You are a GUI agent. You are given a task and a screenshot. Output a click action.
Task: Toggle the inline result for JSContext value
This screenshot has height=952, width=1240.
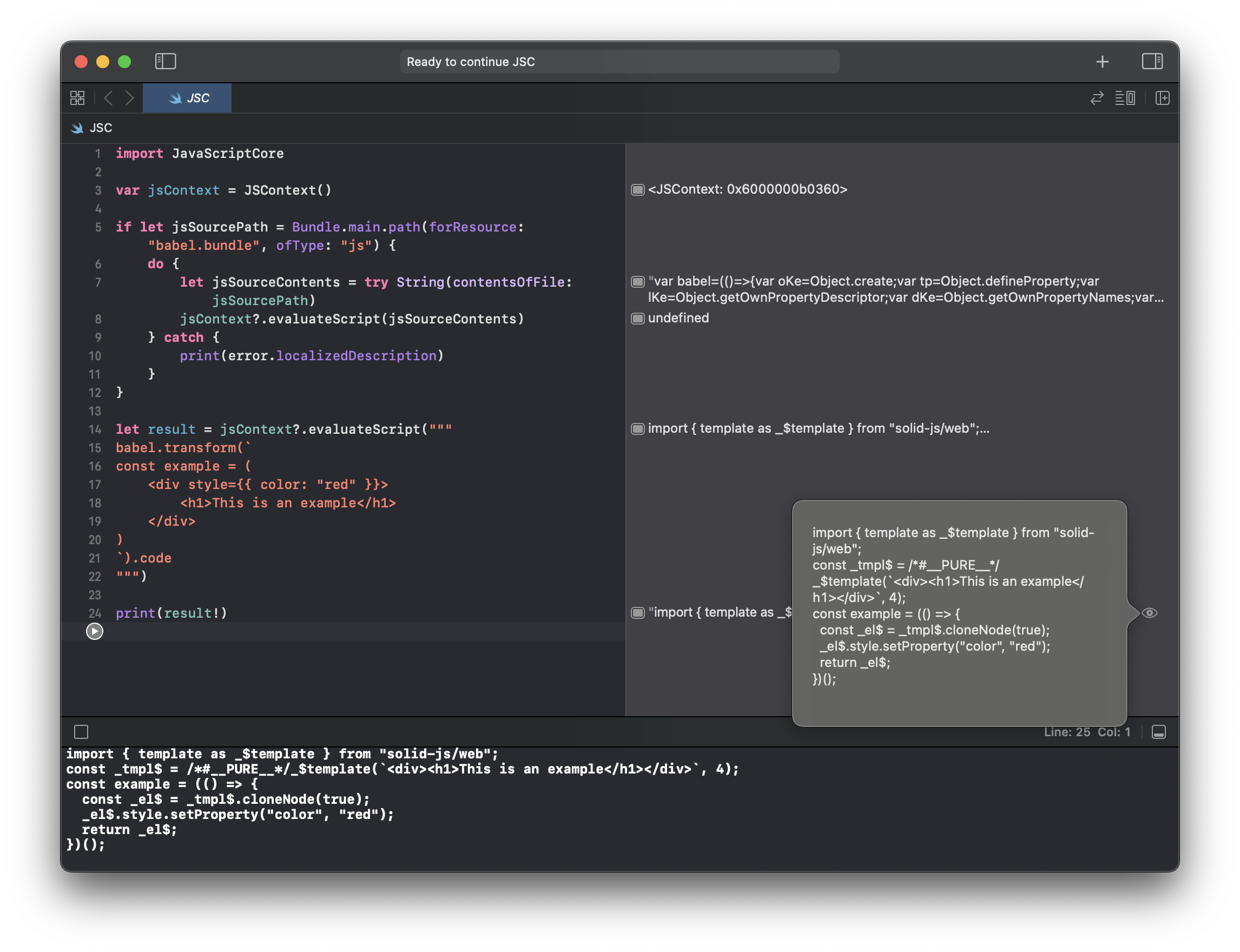pos(637,190)
